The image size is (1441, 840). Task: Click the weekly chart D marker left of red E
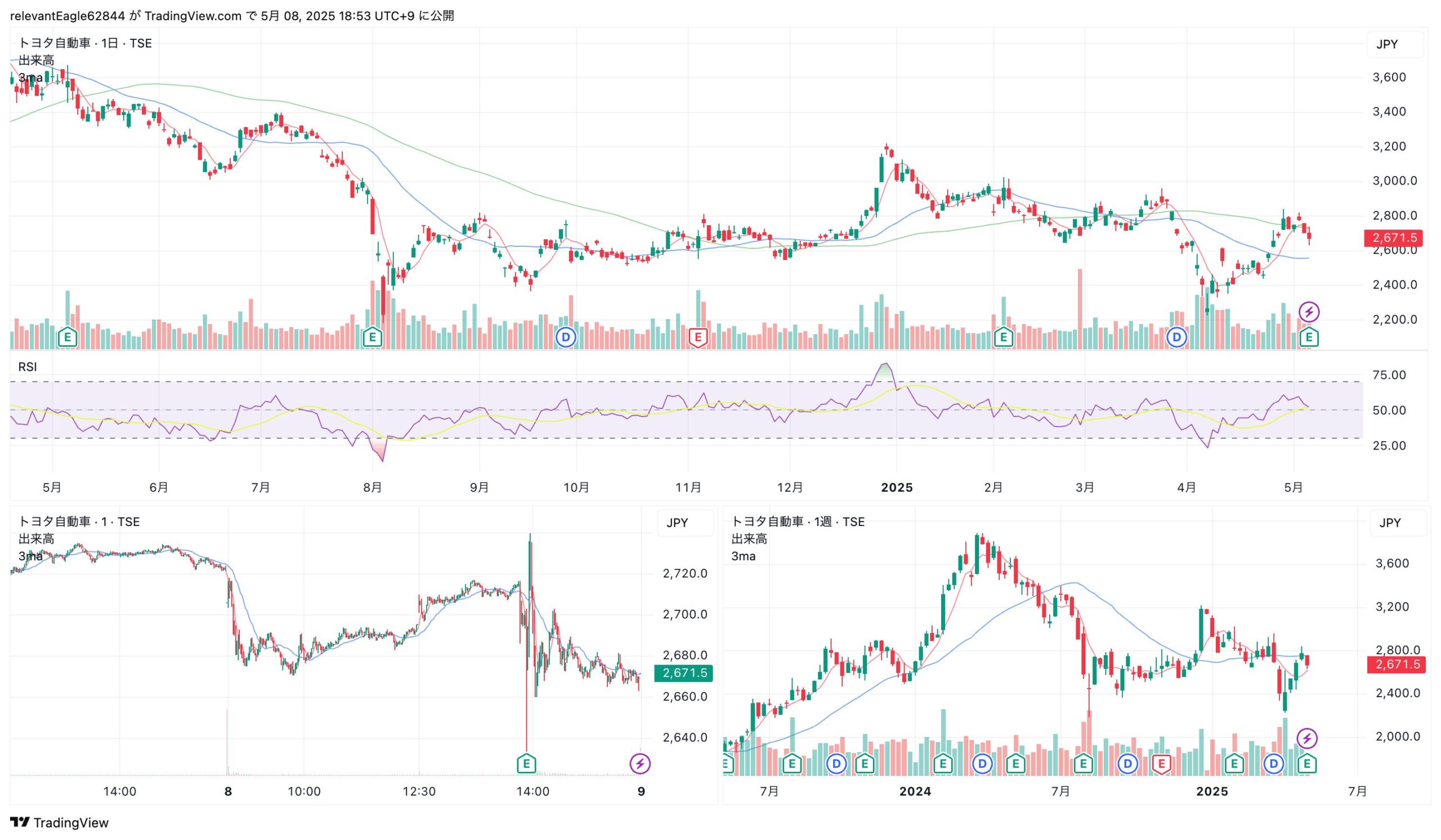tap(1127, 763)
